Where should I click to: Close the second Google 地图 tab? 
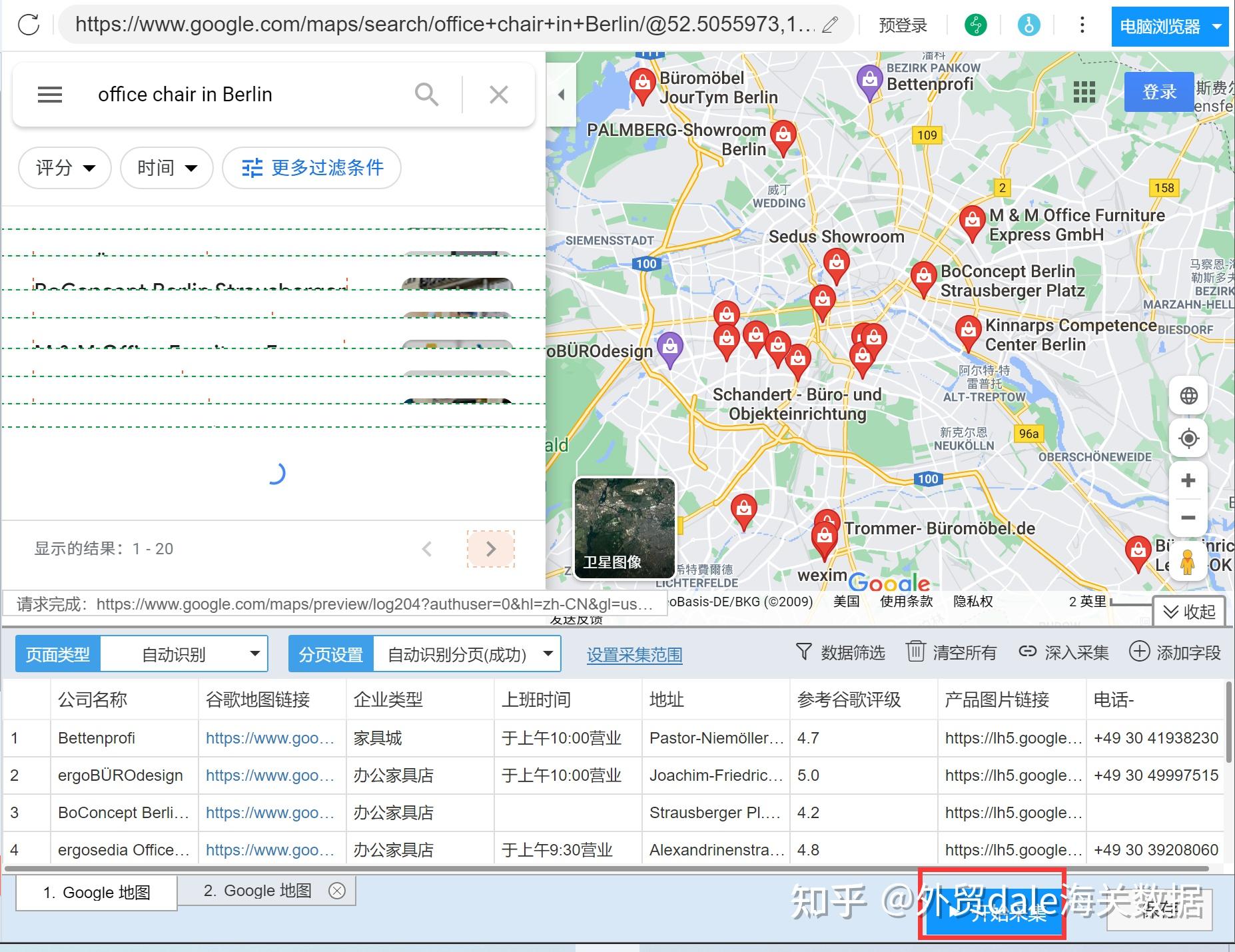pyautogui.click(x=337, y=891)
